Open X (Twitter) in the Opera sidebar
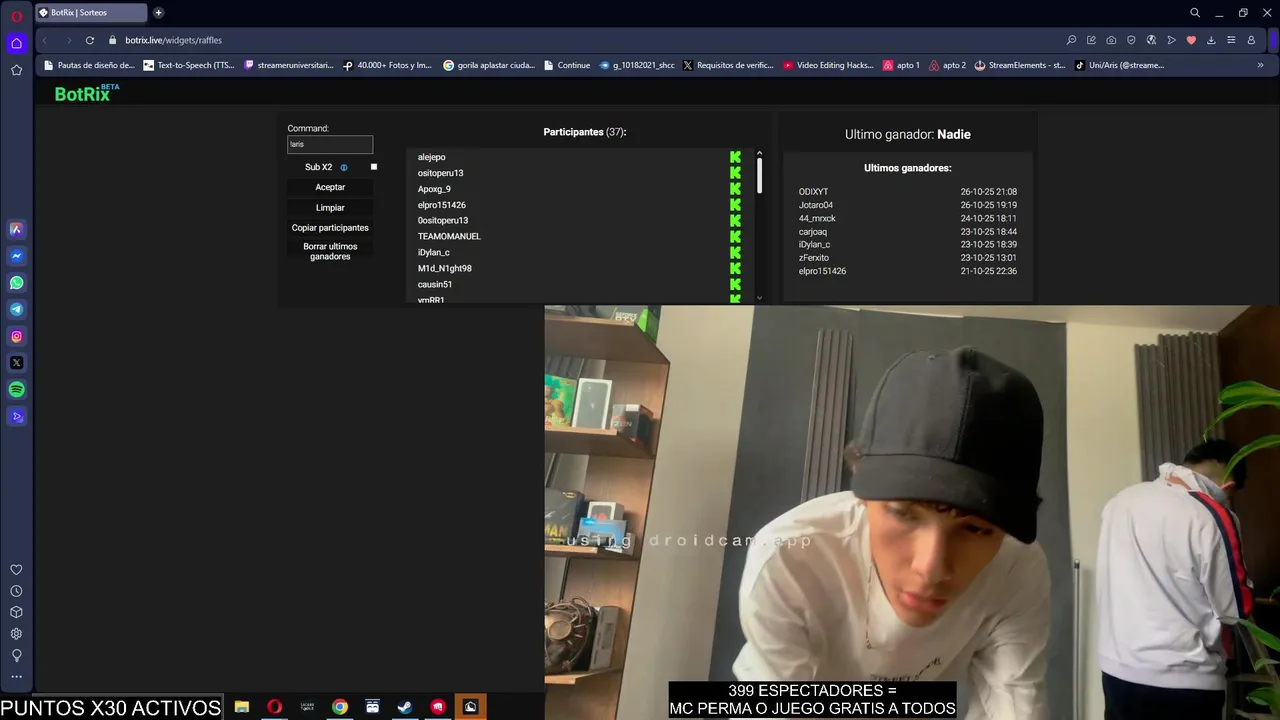The image size is (1280, 720). [x=16, y=363]
